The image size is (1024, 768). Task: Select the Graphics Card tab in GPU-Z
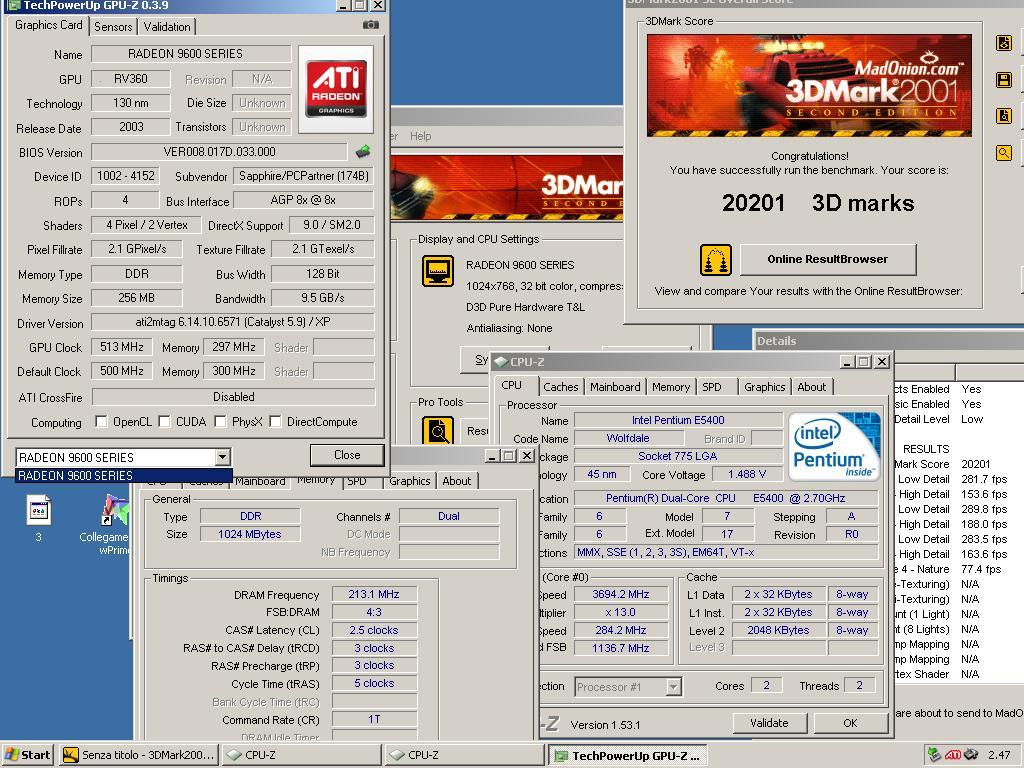coord(49,25)
